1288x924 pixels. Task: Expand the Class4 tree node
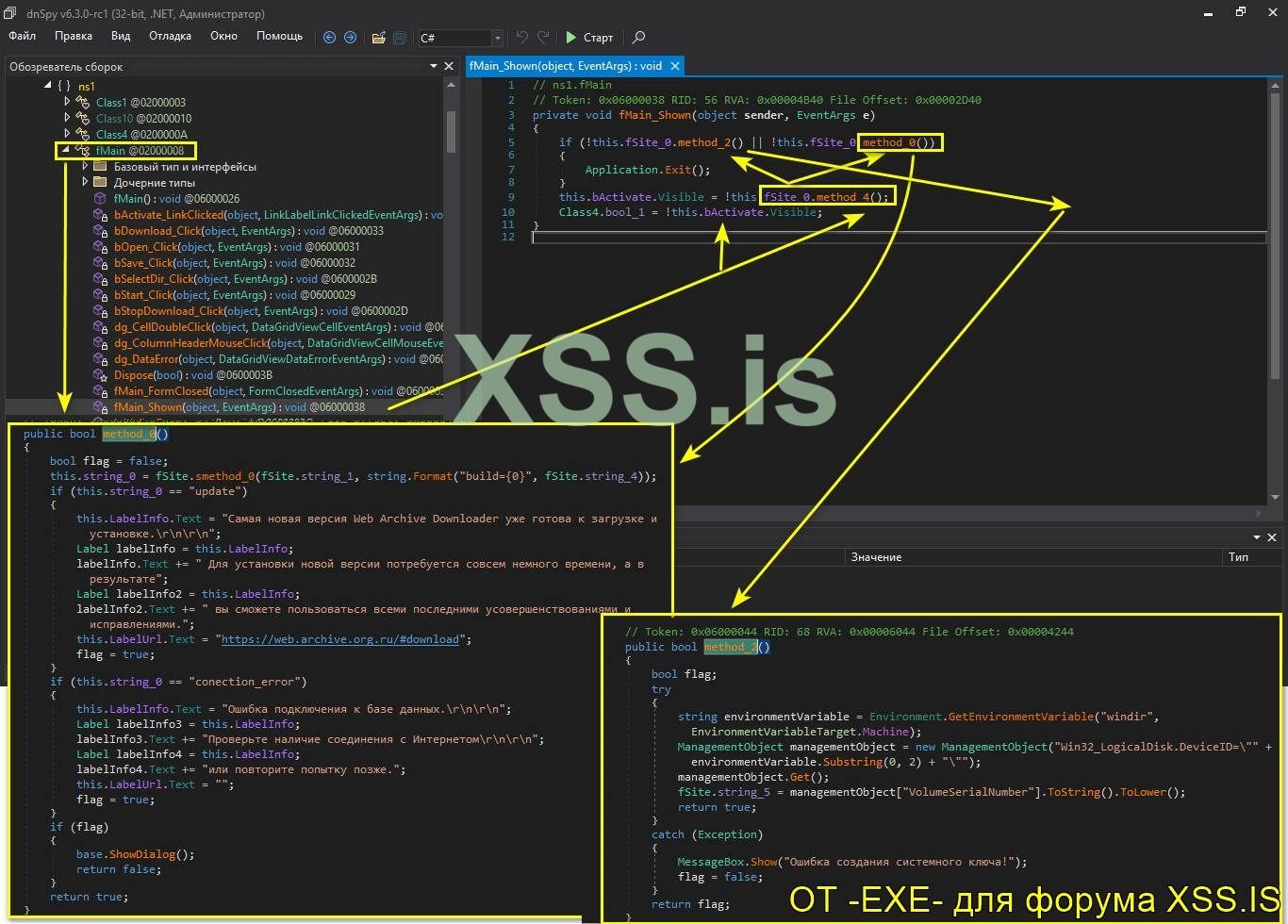click(x=67, y=134)
